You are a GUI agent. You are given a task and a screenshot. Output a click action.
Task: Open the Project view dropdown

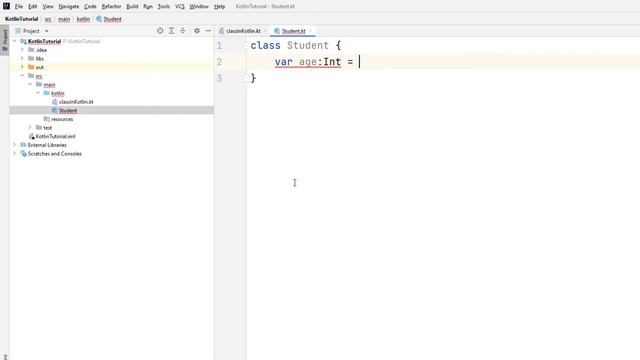tap(47, 31)
